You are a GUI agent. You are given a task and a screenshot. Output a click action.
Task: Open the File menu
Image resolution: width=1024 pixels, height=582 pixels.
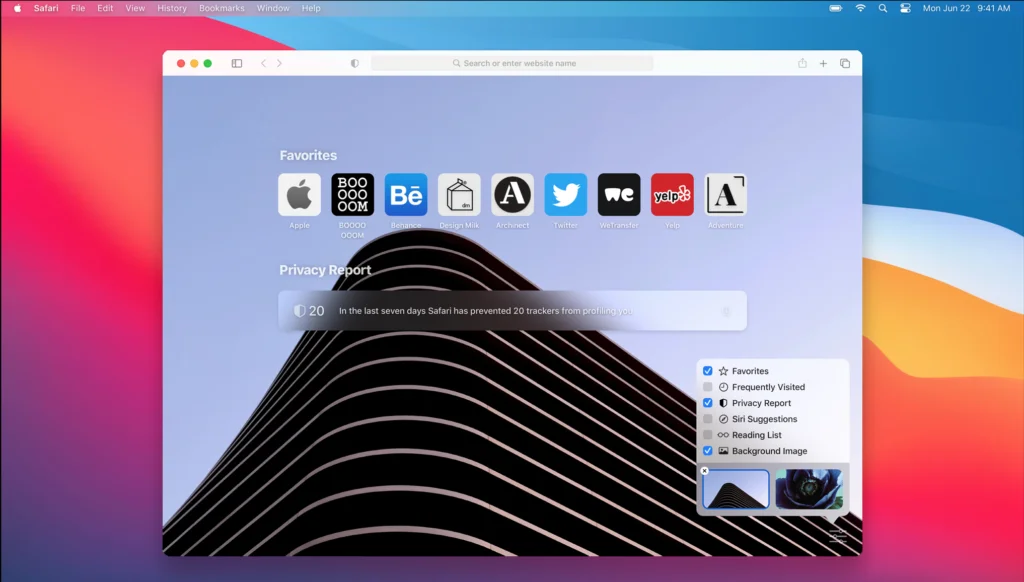pyautogui.click(x=78, y=8)
